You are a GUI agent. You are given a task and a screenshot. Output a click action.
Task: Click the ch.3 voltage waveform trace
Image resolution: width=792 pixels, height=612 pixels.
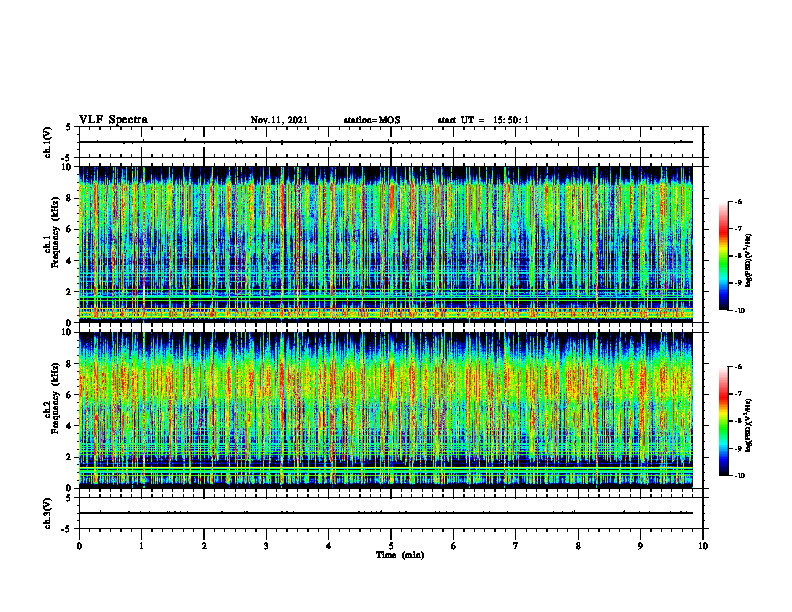[x=386, y=513]
